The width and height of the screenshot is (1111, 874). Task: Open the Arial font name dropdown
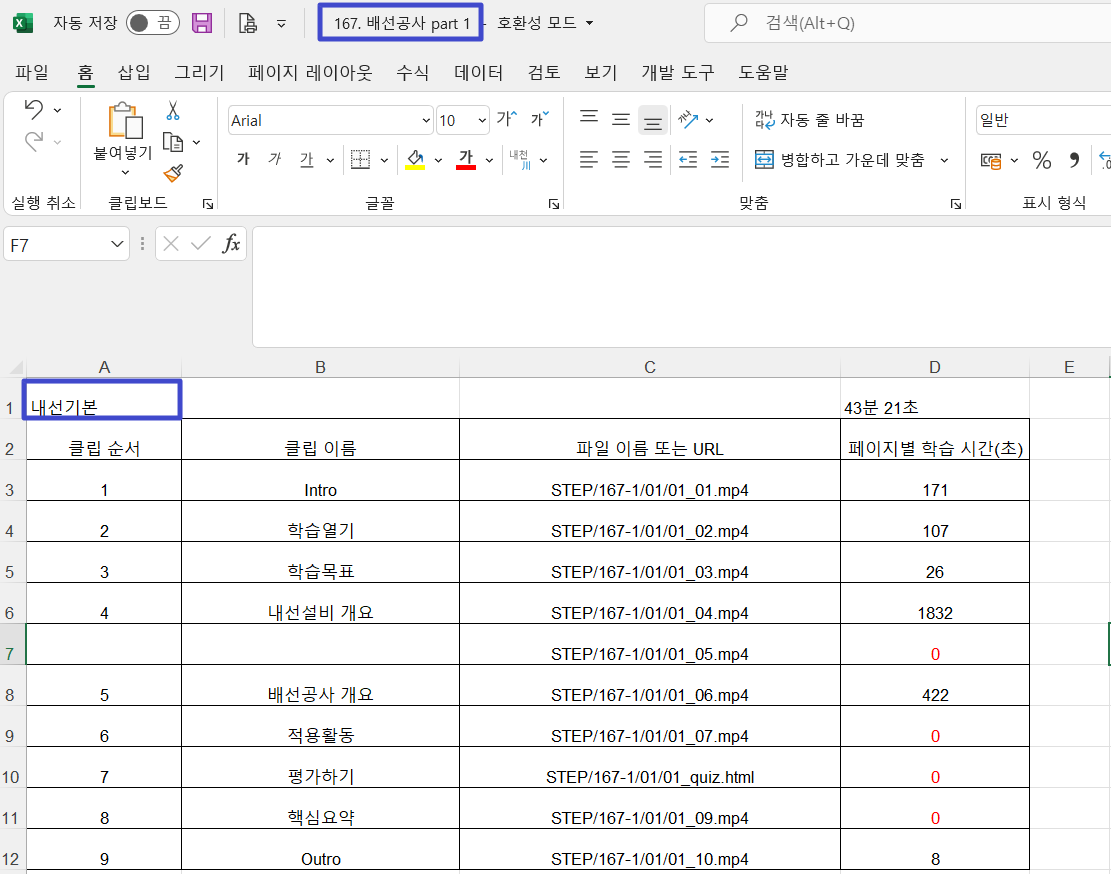point(426,120)
